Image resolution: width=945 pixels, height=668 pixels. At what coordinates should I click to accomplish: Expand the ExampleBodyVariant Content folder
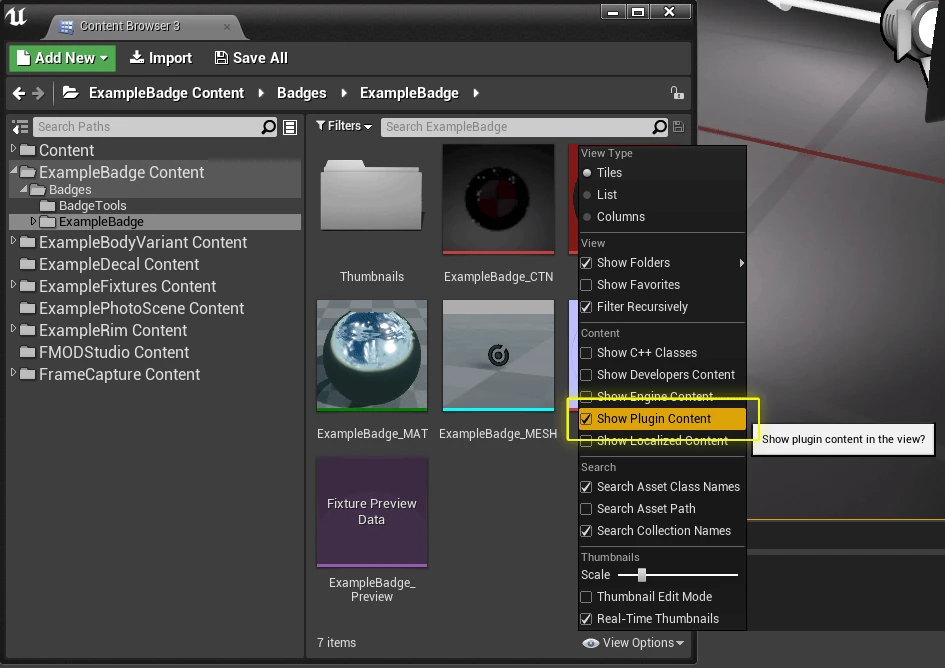(x=13, y=241)
